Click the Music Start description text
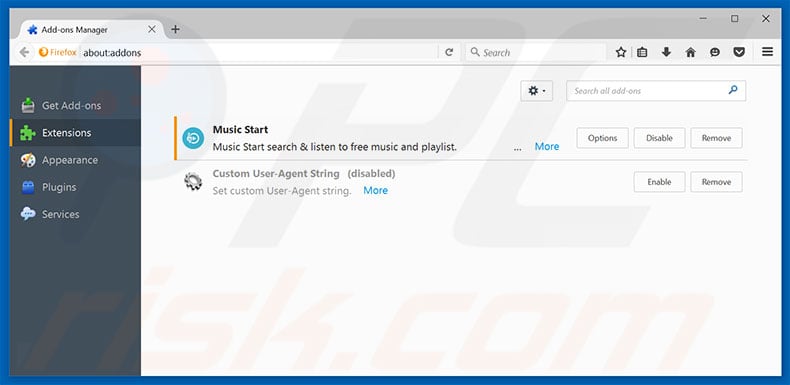This screenshot has width=790, height=385. click(x=335, y=147)
